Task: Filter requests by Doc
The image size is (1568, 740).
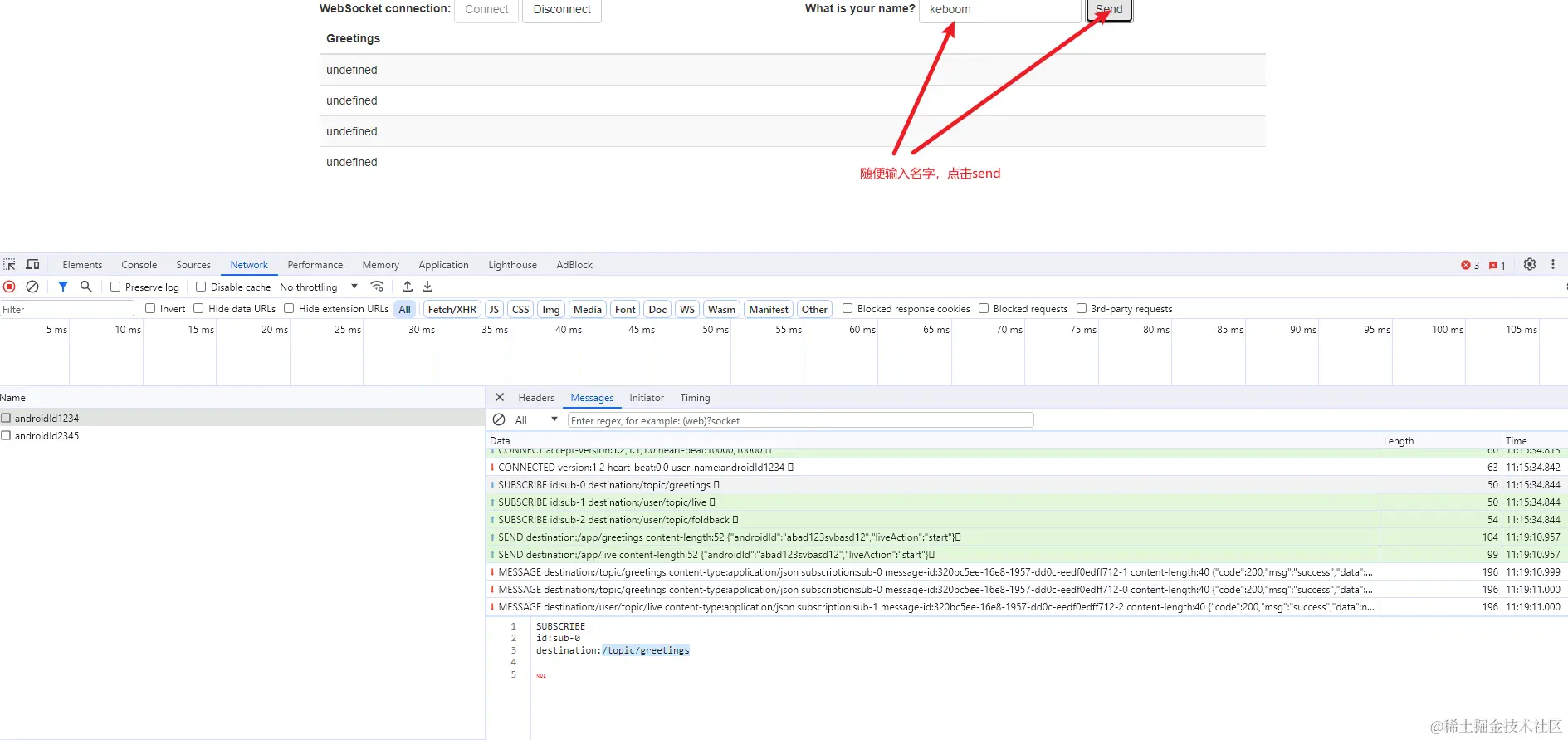Action: 657,309
